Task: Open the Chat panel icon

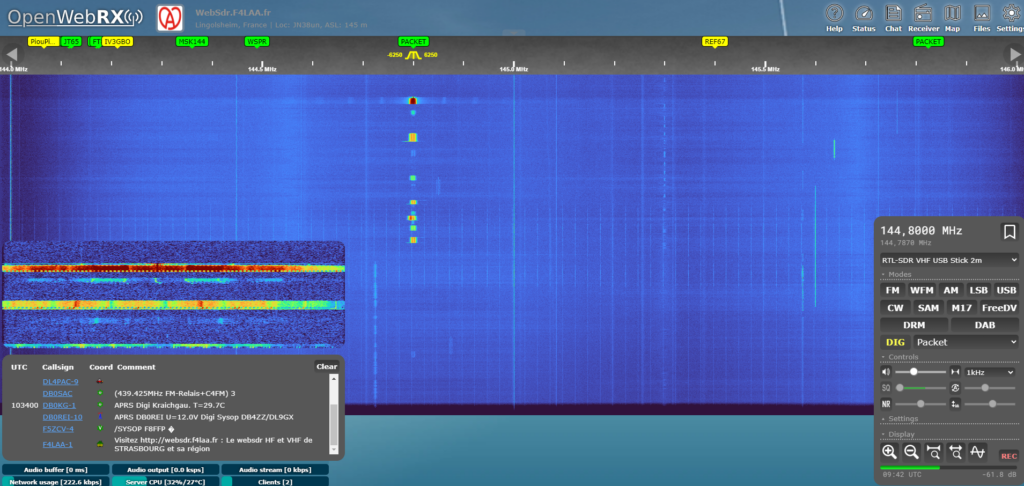Action: (893, 16)
